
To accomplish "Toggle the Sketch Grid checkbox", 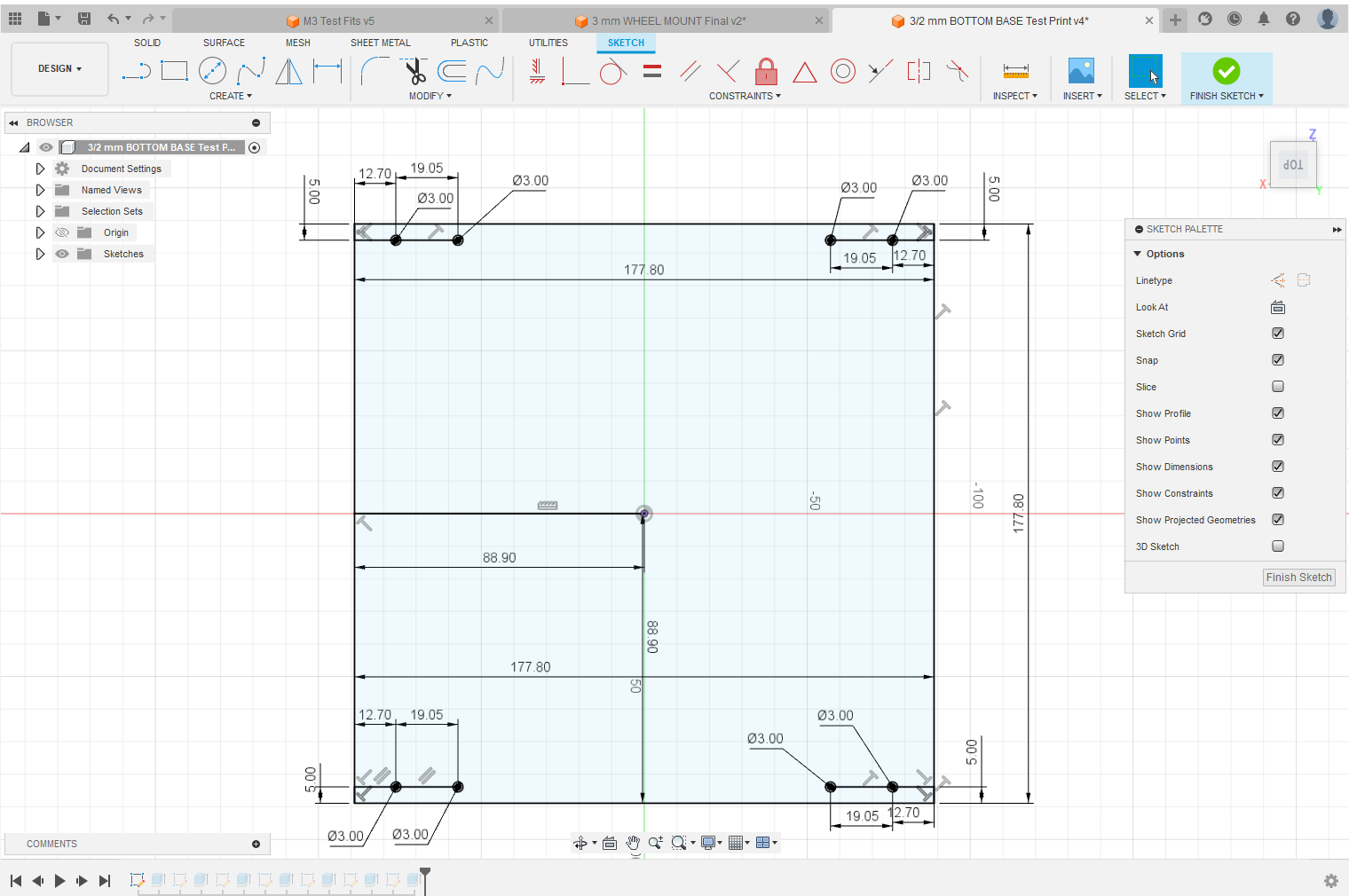I will point(1278,334).
